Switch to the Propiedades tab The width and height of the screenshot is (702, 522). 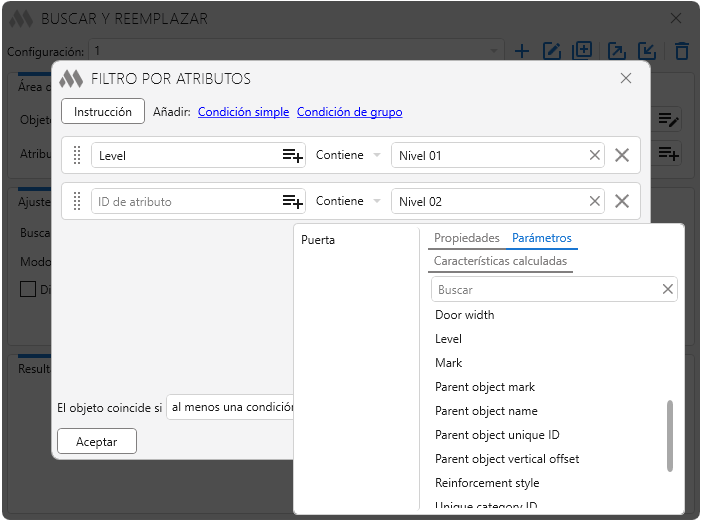coord(466,238)
